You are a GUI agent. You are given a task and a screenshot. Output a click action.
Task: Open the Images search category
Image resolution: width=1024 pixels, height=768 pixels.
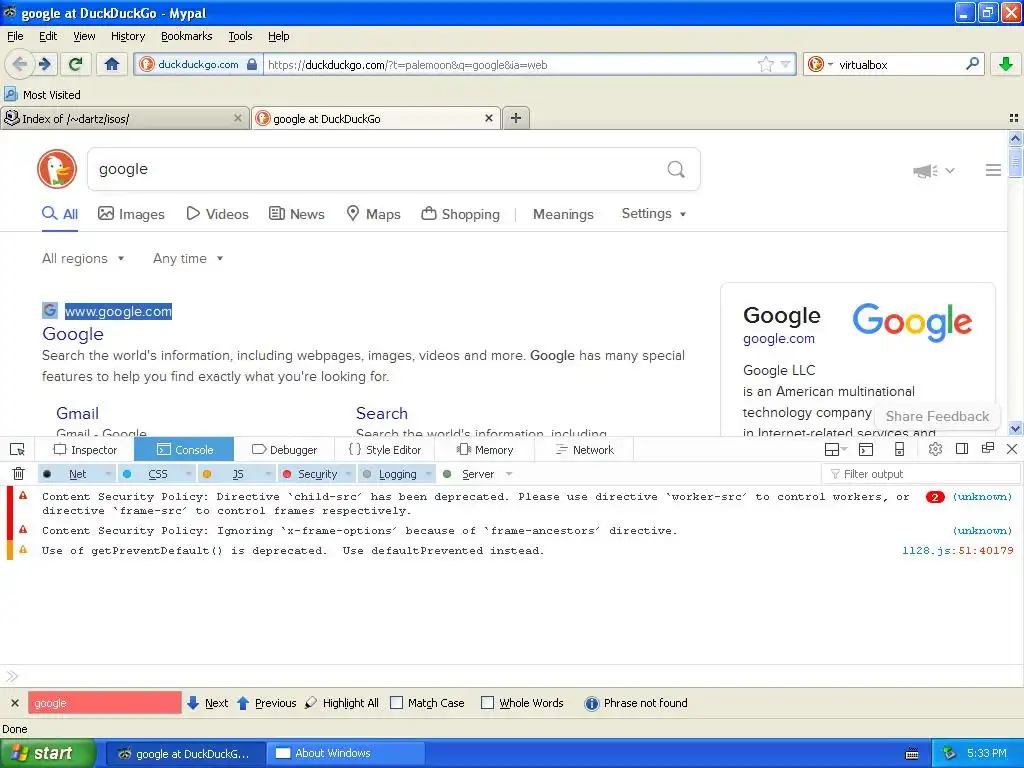click(131, 214)
